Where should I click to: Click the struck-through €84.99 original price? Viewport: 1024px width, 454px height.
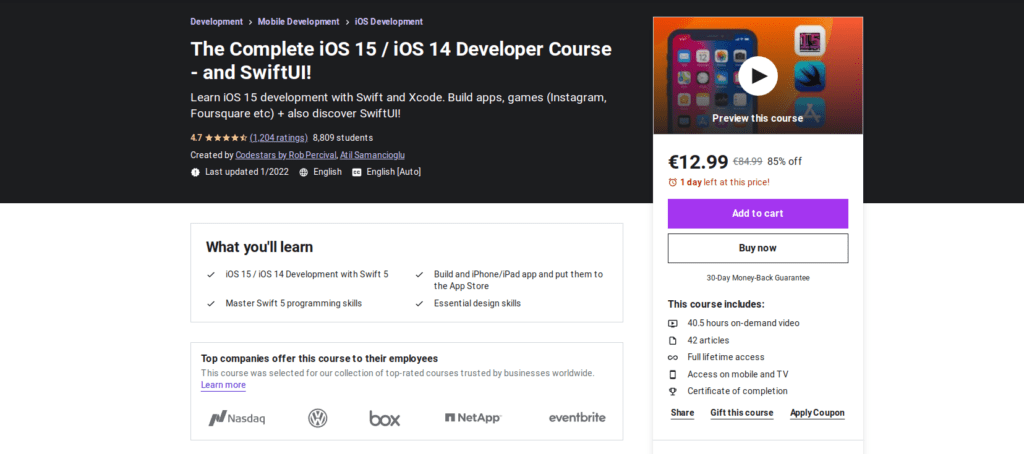click(x=747, y=161)
